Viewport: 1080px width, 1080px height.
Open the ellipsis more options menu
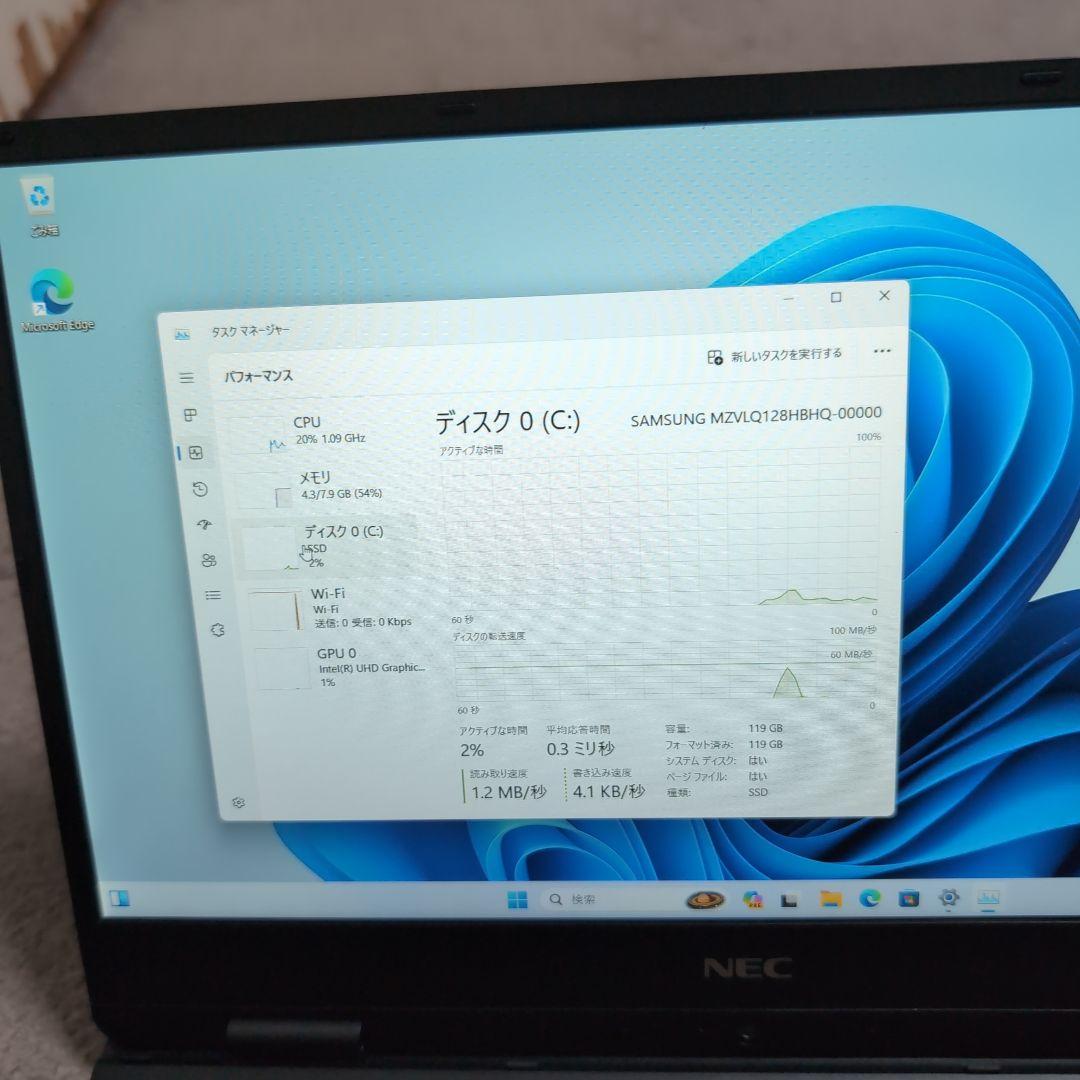(x=882, y=351)
